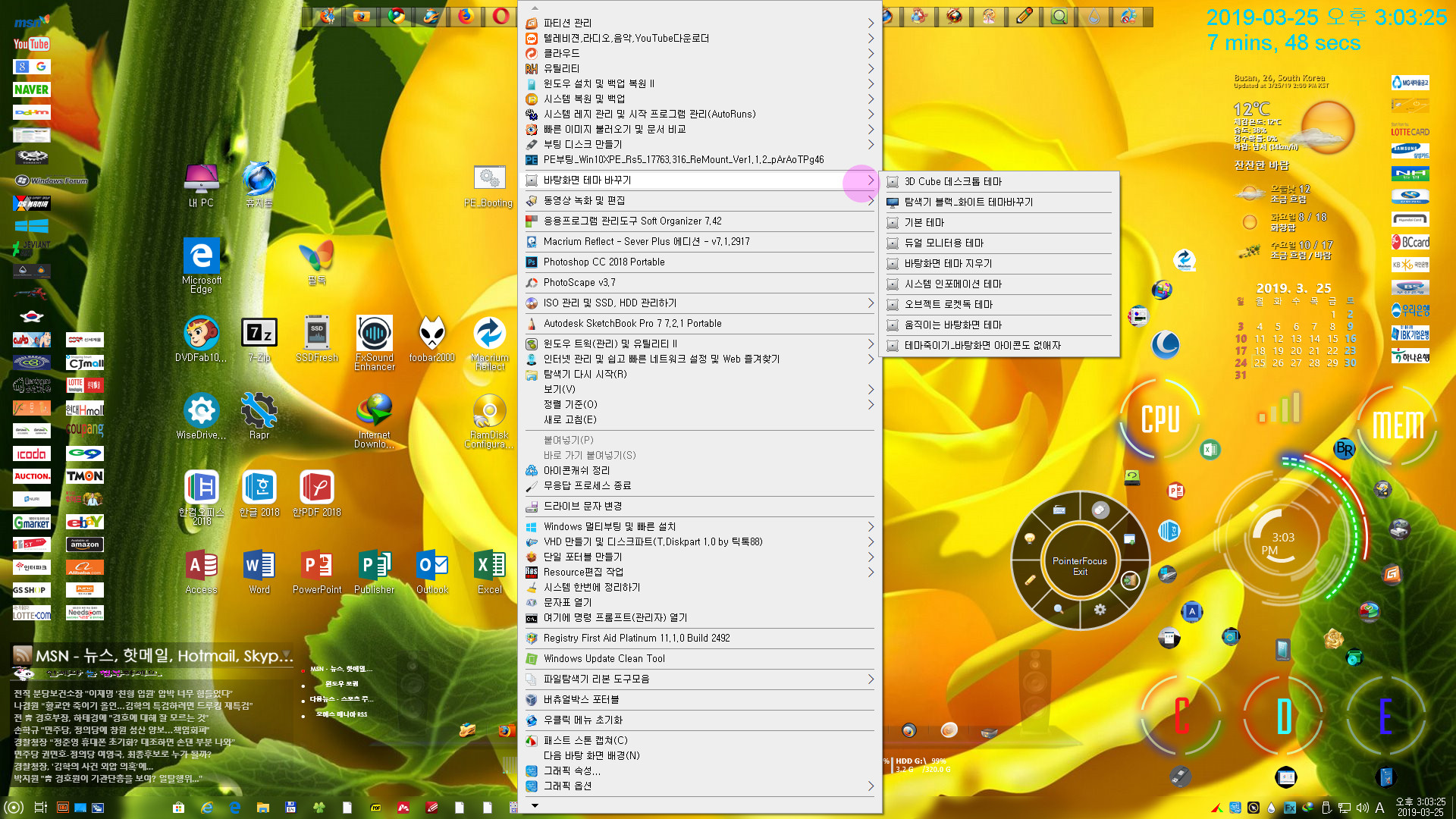Image resolution: width=1456 pixels, height=819 pixels.
Task: Open FxSound Enhancer shortcut
Action: click(375, 343)
